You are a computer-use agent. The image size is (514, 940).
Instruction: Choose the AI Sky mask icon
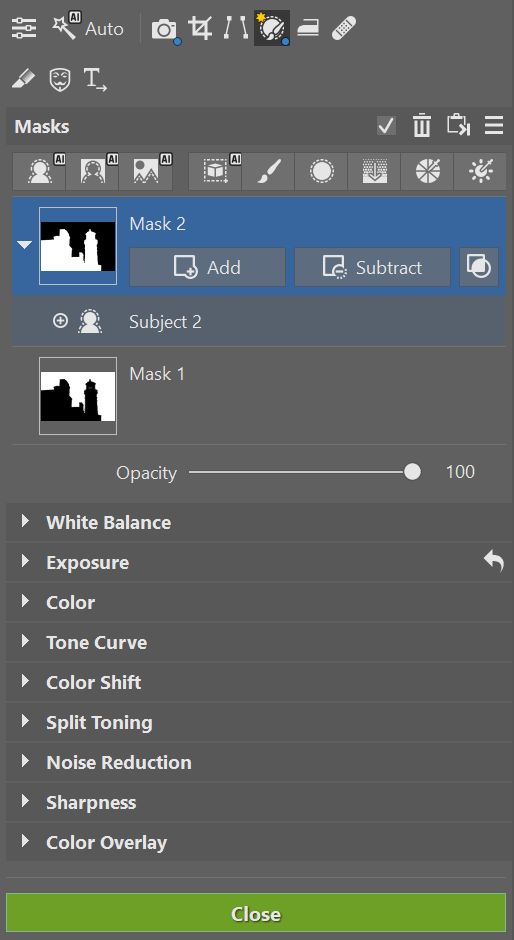146,172
